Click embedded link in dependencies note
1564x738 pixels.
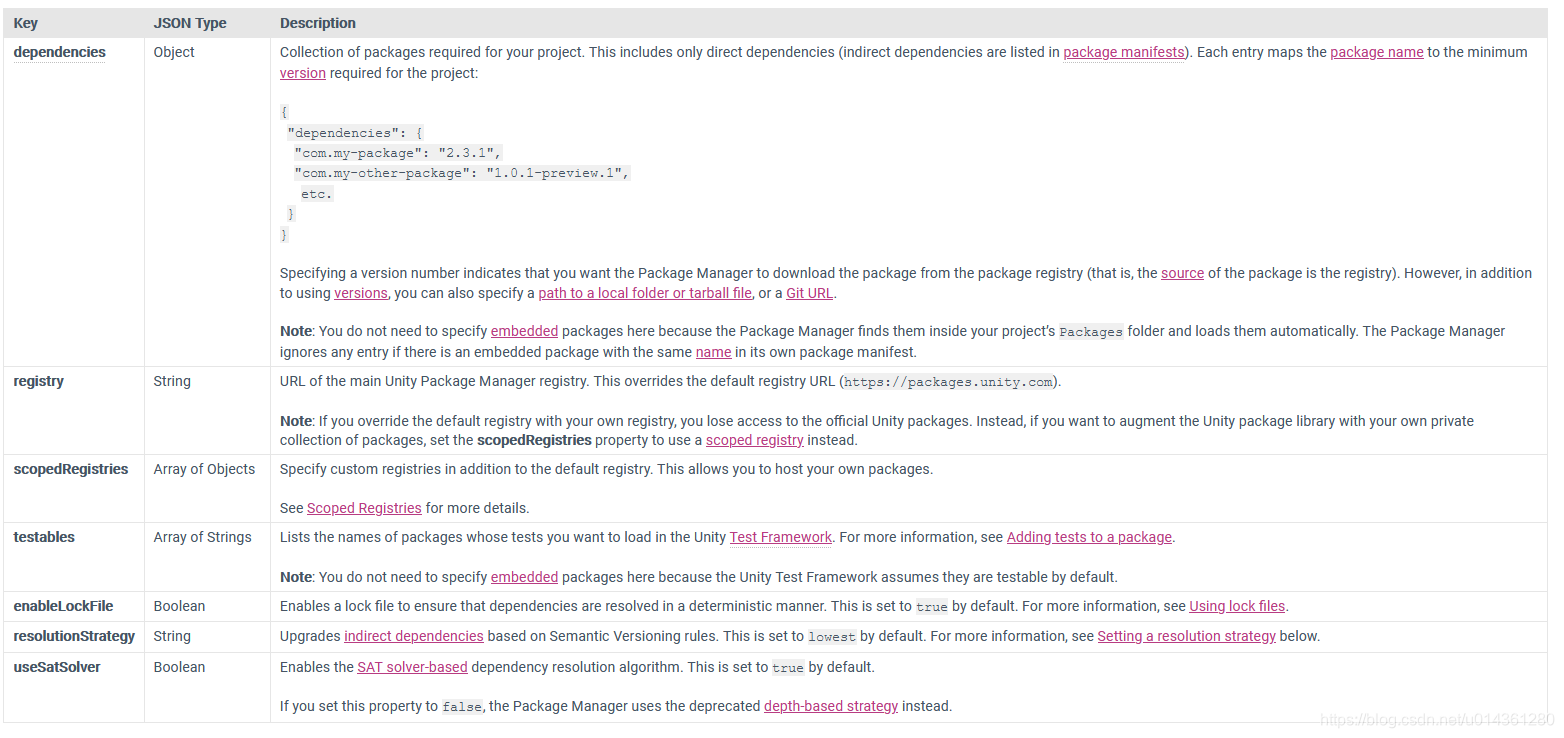(x=524, y=331)
